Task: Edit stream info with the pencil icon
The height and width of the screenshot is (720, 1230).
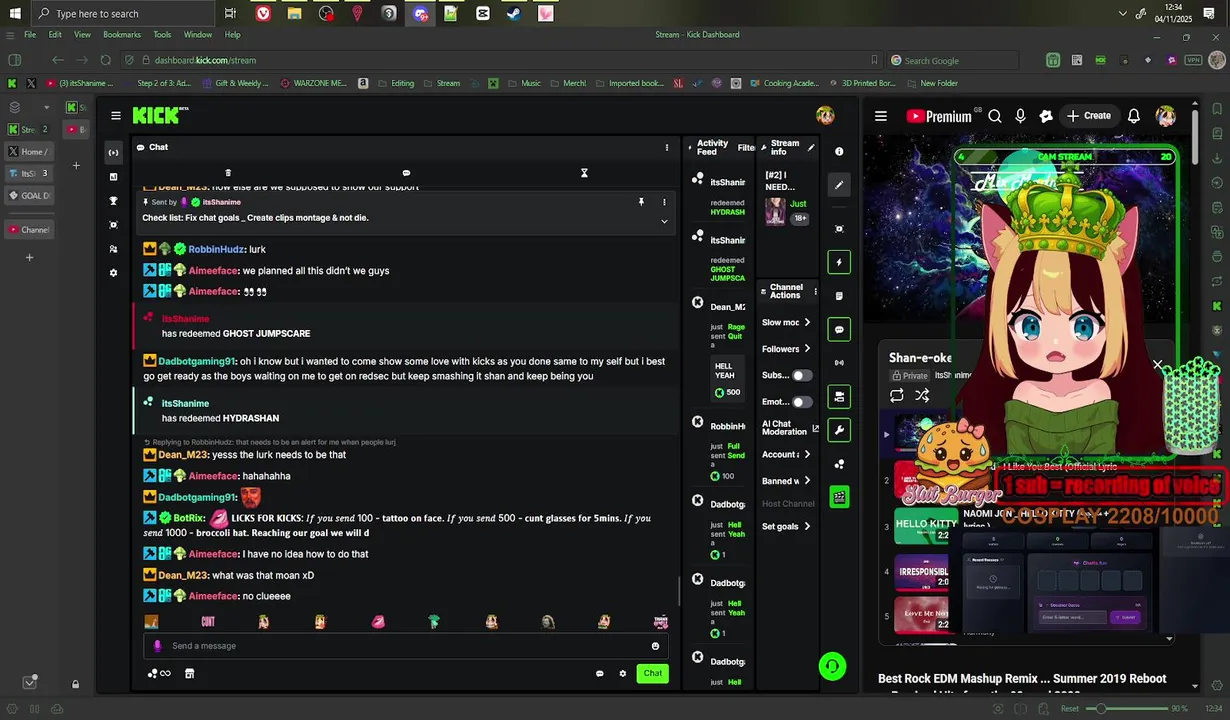Action: point(811,148)
